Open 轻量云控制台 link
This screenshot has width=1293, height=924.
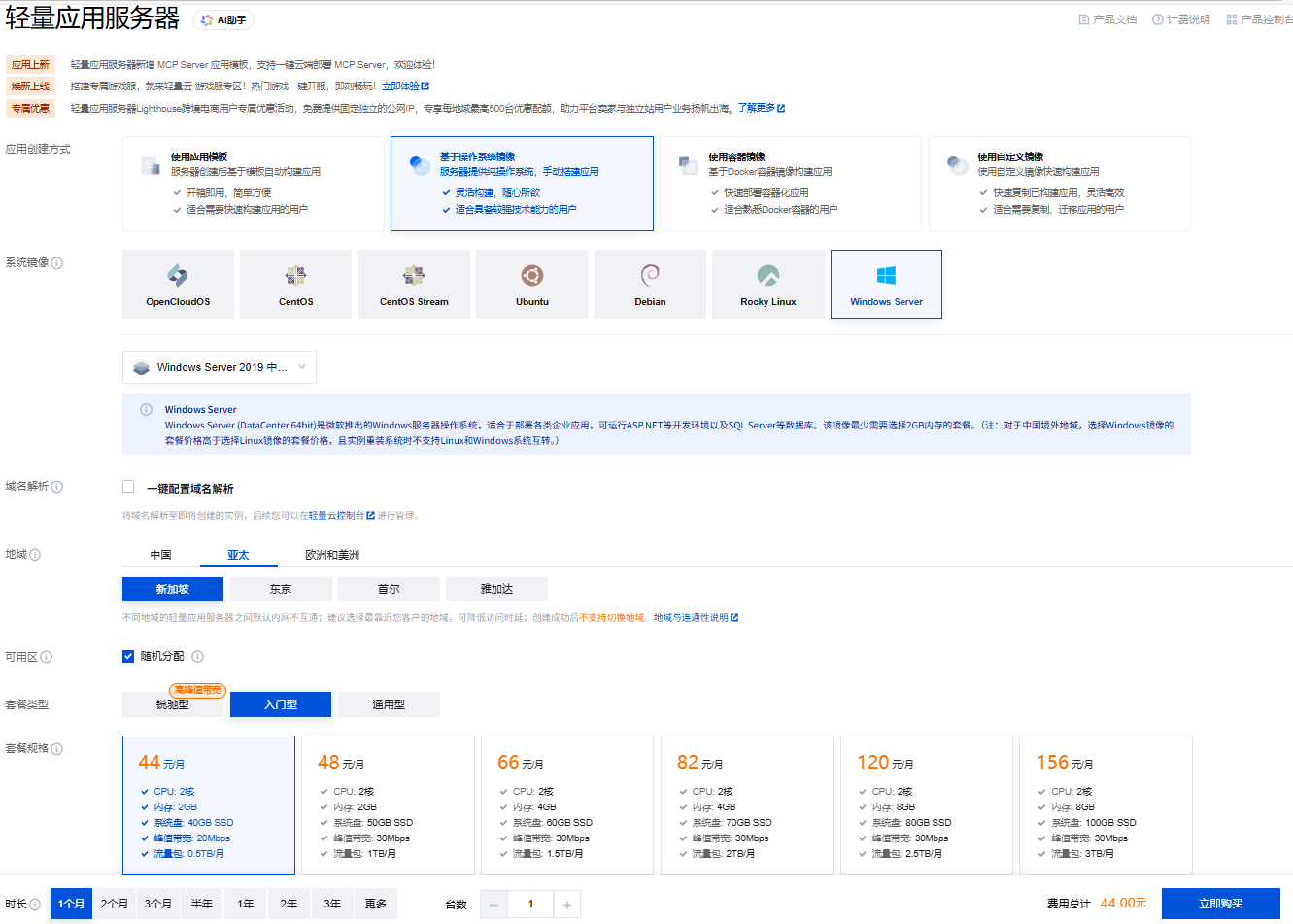pos(341,516)
